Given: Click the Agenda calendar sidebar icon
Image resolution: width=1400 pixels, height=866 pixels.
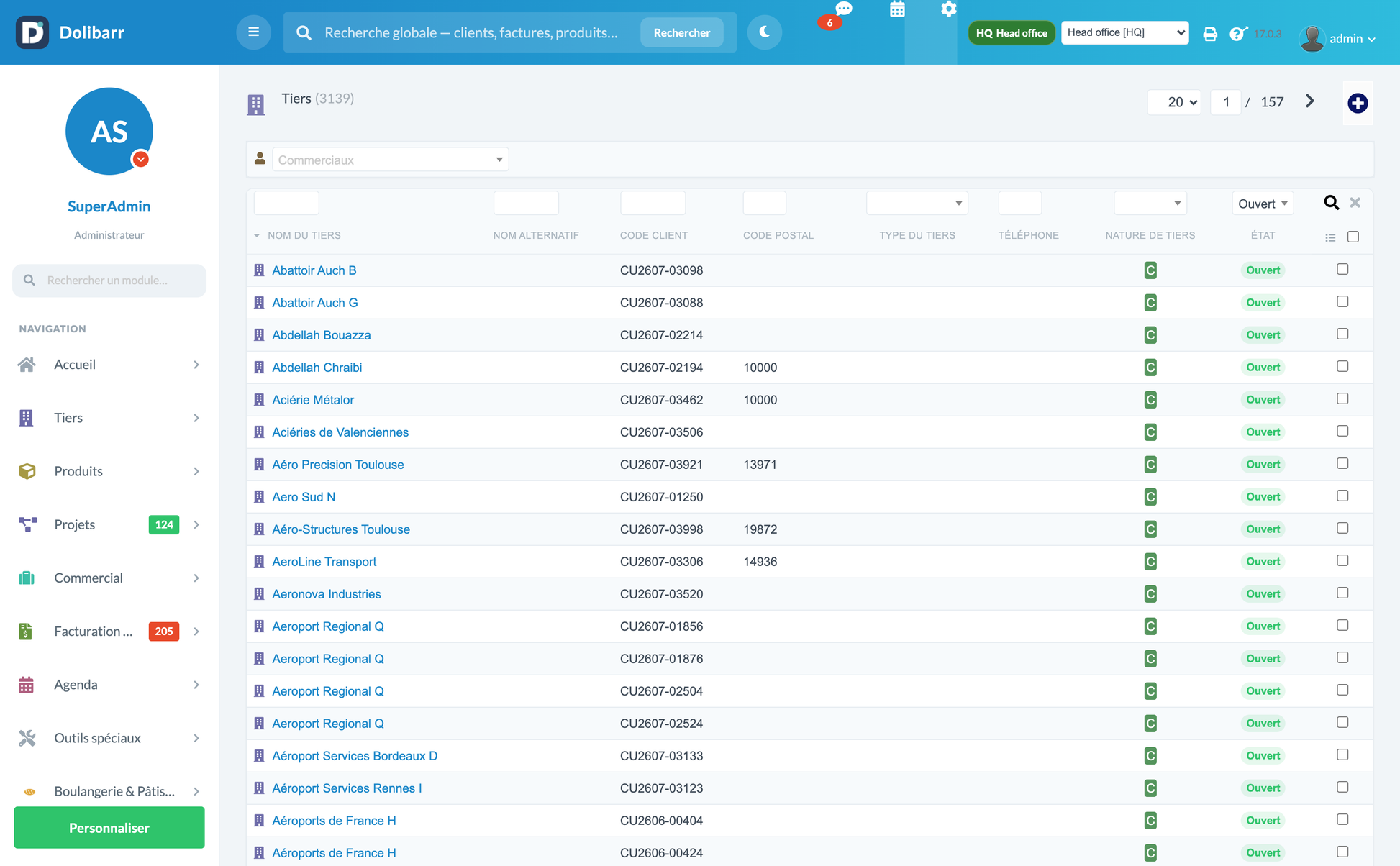Looking at the screenshot, I should point(26,685).
